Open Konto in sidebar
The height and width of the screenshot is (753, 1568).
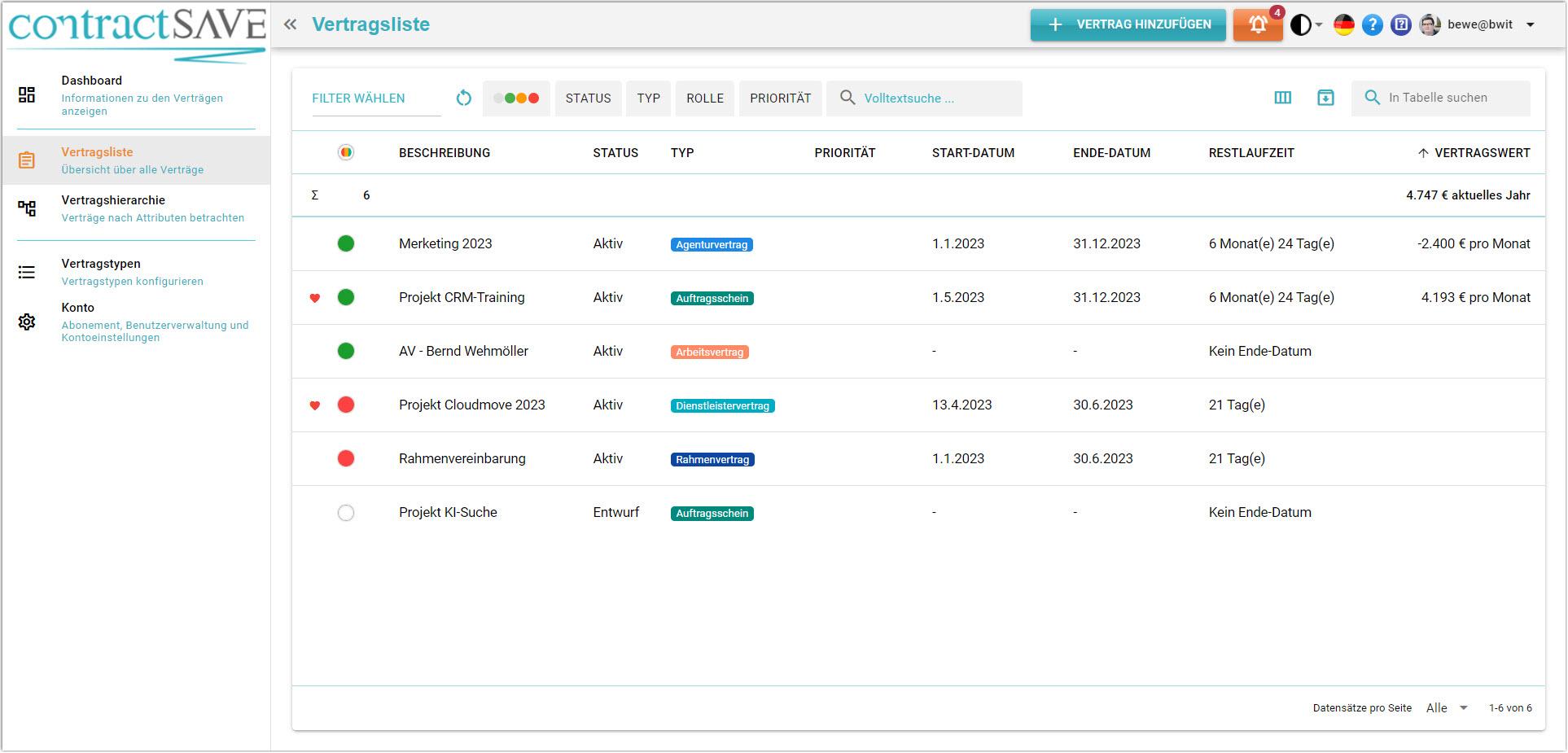136,322
